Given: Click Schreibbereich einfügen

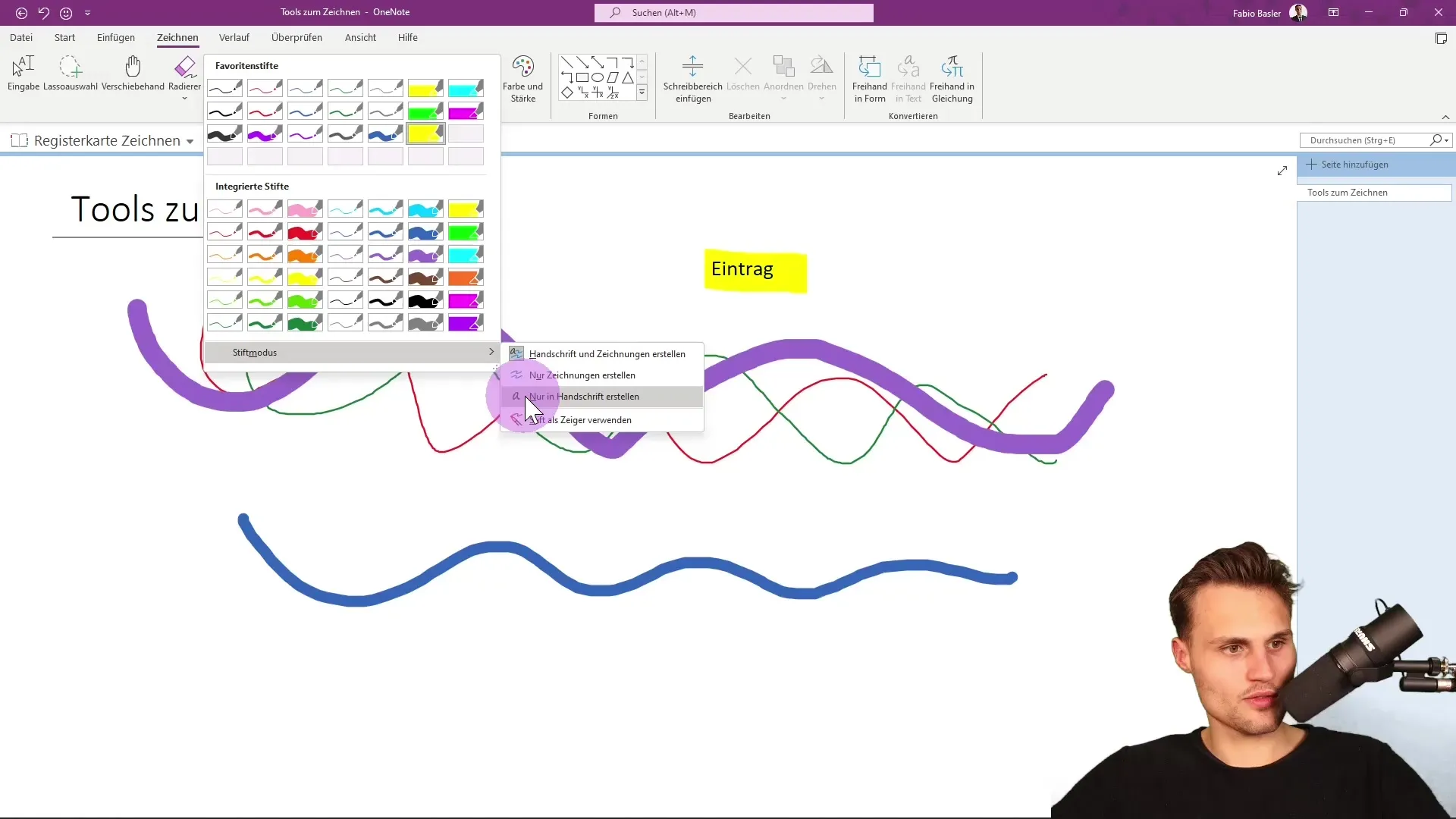Looking at the screenshot, I should click(692, 78).
